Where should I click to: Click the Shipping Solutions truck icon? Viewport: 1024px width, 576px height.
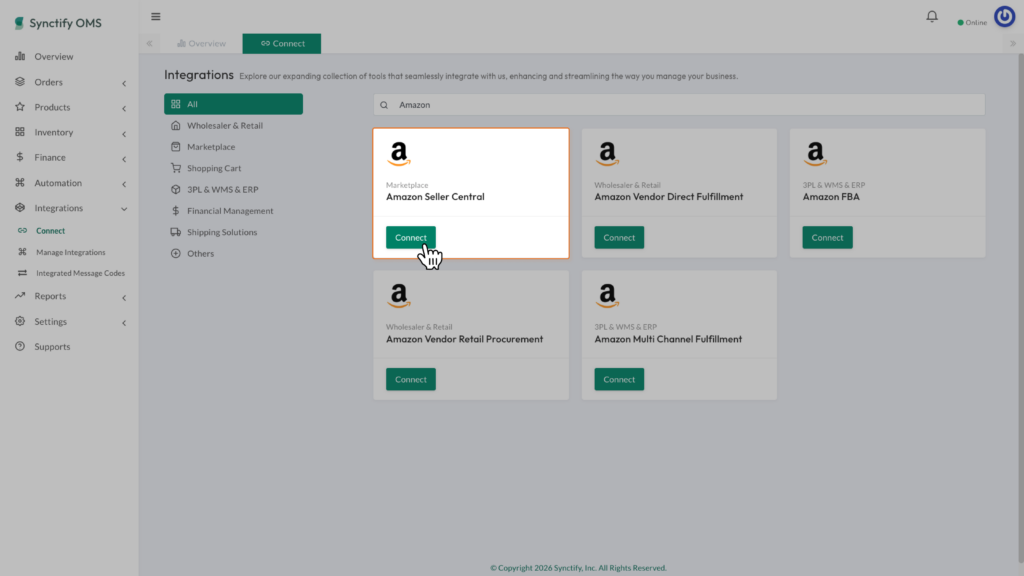(176, 232)
